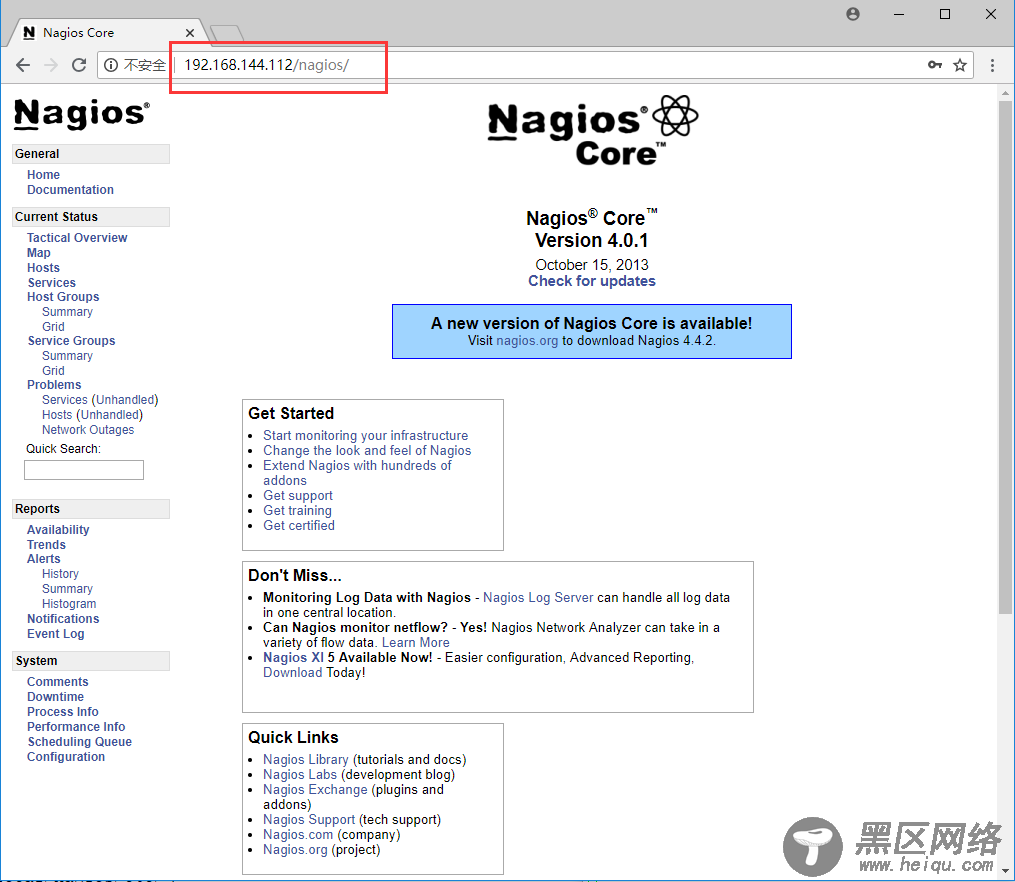Follow the nagios.org link in update banner
The height and width of the screenshot is (882, 1015).
click(x=527, y=341)
